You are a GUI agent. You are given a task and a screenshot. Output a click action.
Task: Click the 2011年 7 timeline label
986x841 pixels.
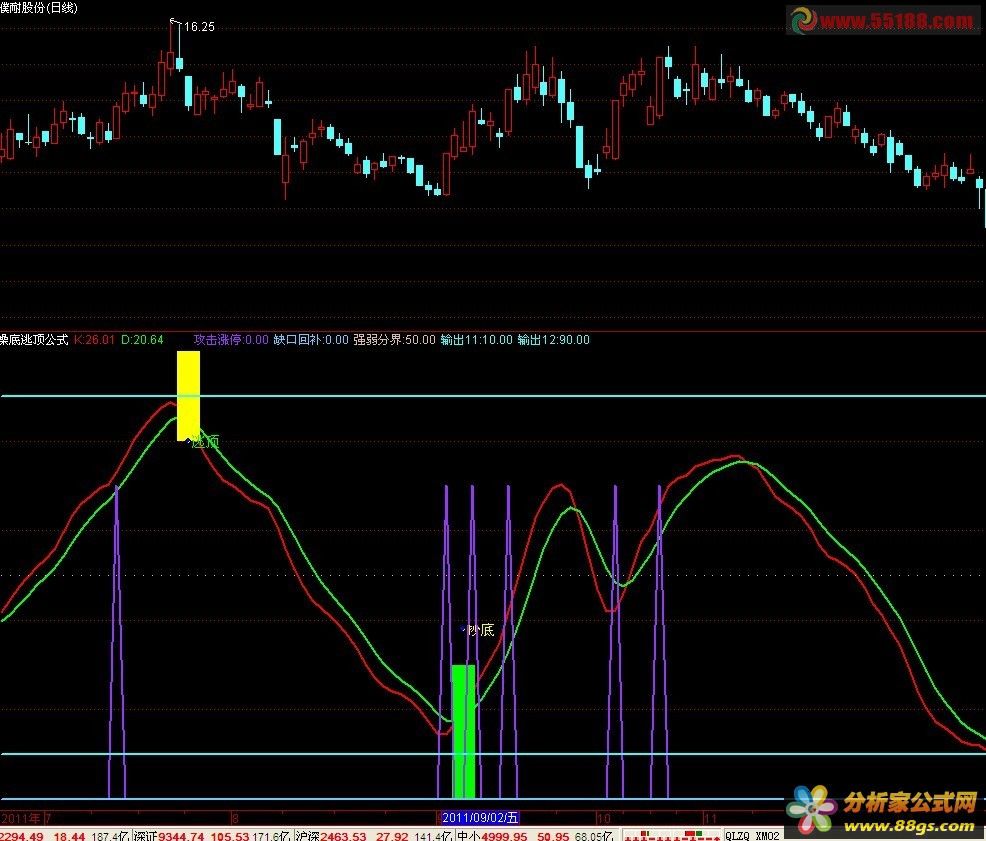[26, 818]
